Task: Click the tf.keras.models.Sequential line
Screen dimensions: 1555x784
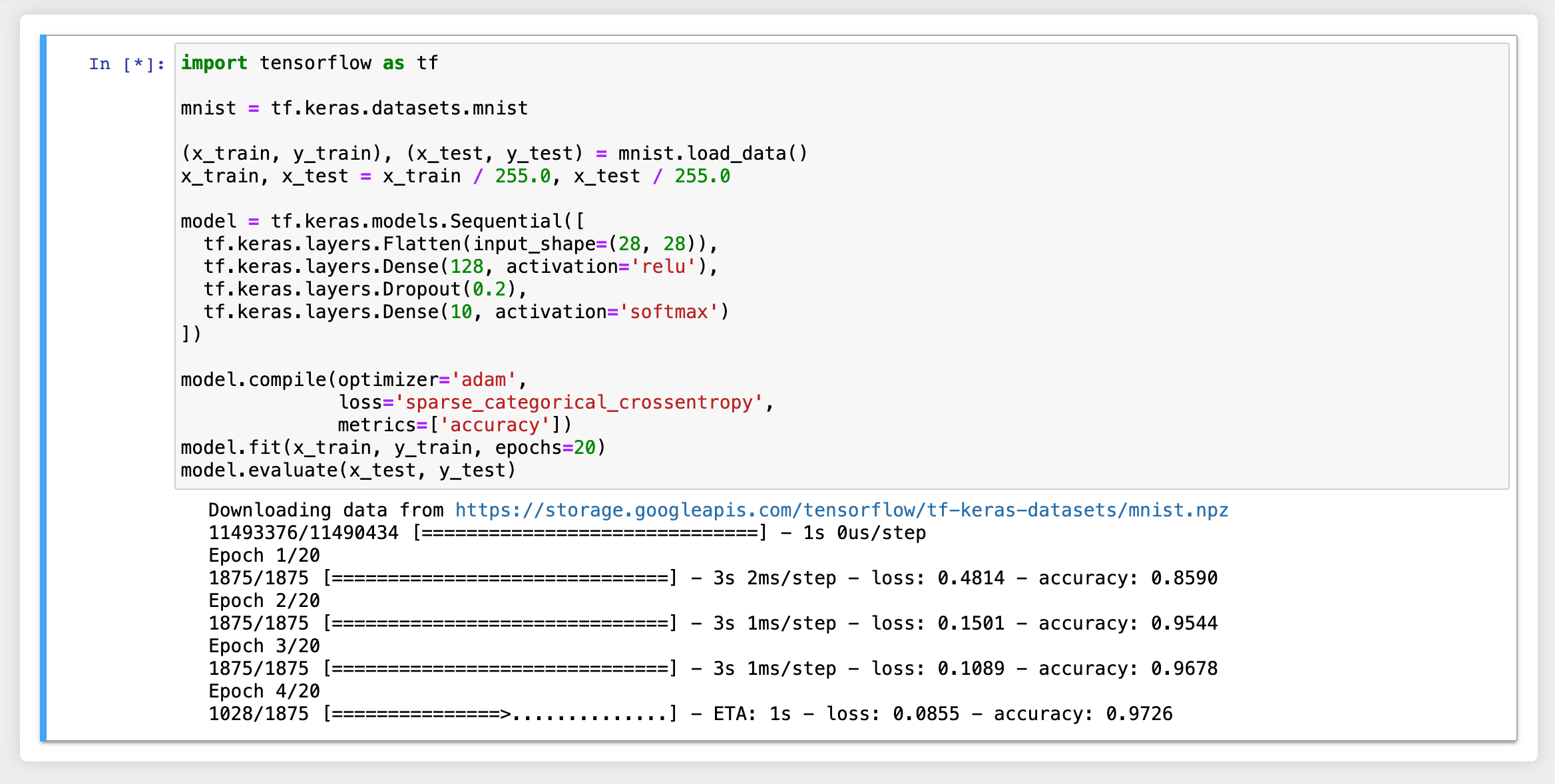Action: pyautogui.click(x=383, y=222)
